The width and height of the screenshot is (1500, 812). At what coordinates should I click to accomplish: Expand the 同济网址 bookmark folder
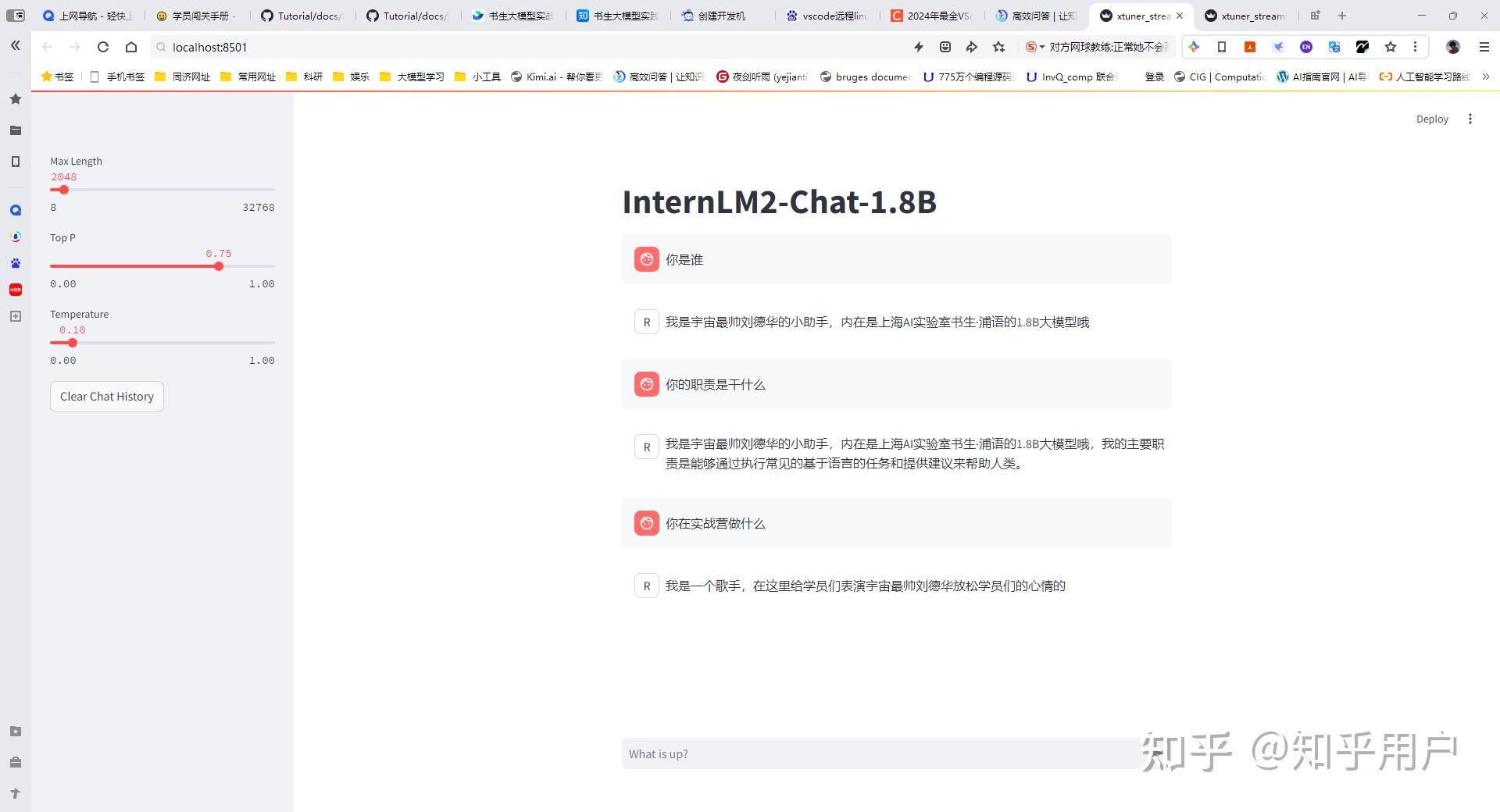183,77
